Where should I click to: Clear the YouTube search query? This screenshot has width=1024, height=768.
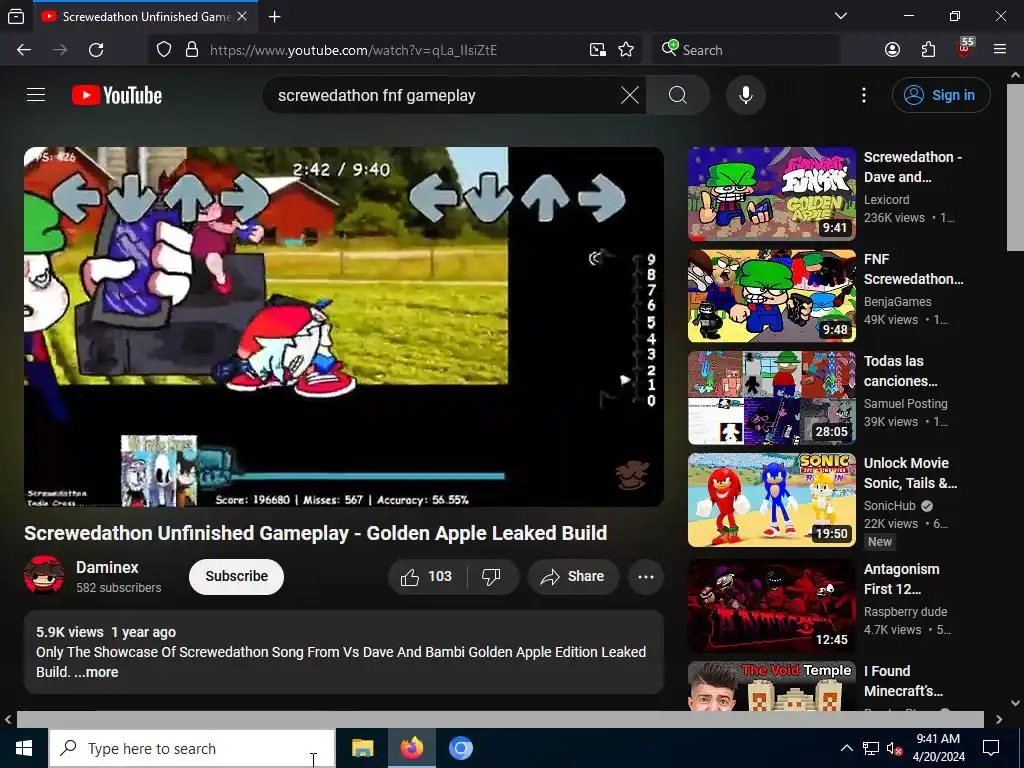(630, 95)
